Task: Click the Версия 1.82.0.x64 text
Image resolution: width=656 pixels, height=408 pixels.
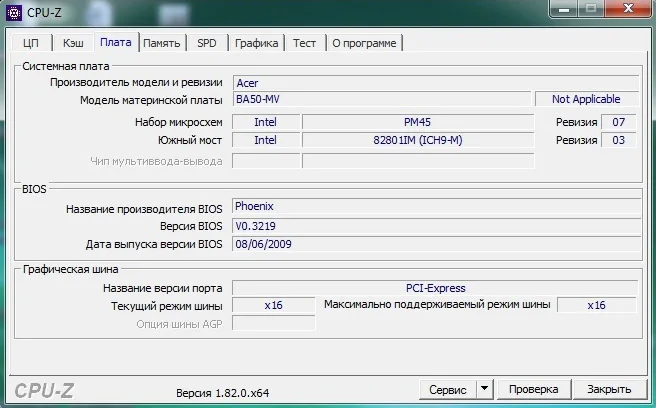Action: (223, 393)
